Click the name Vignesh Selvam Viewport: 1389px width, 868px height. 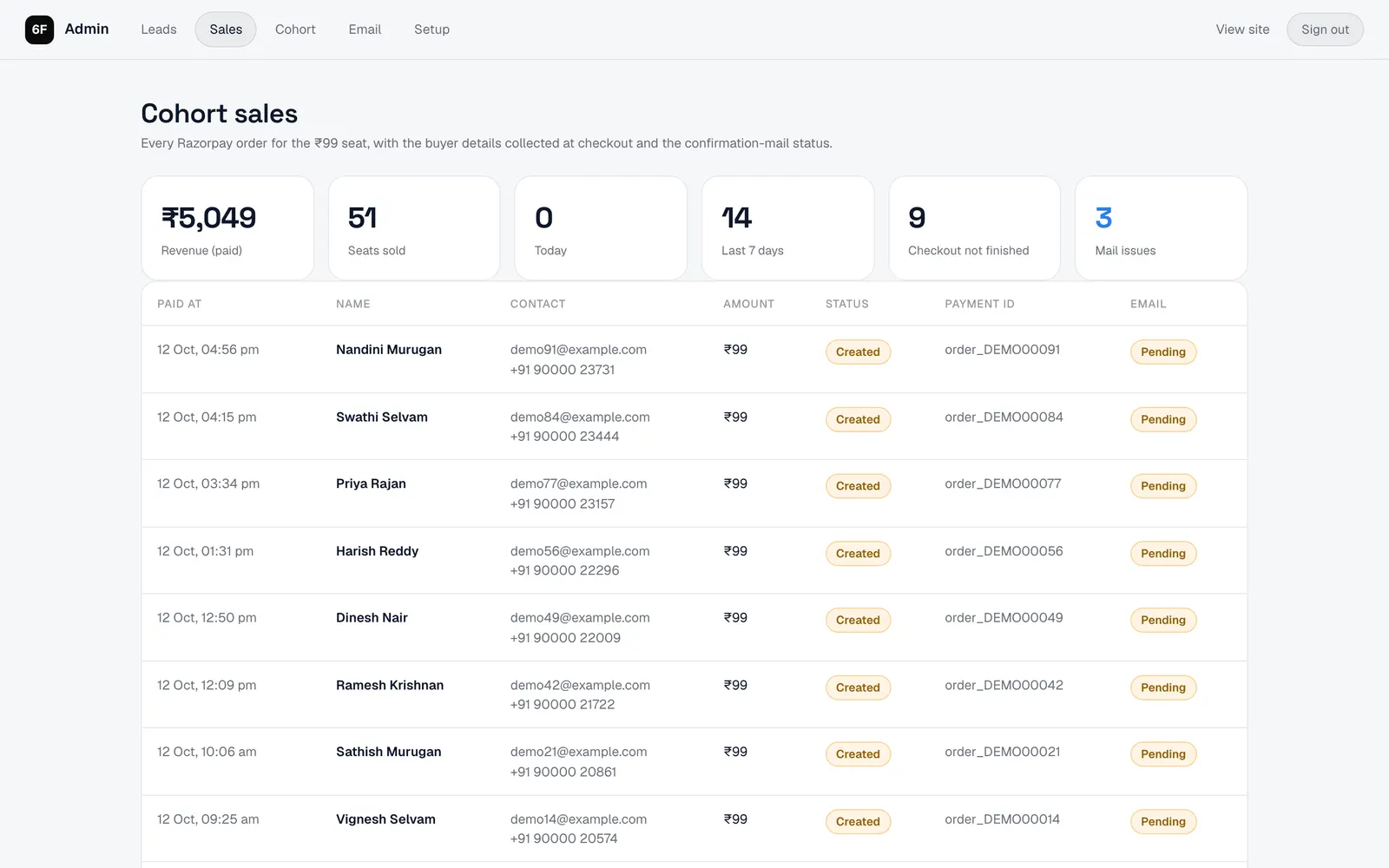tap(385, 819)
